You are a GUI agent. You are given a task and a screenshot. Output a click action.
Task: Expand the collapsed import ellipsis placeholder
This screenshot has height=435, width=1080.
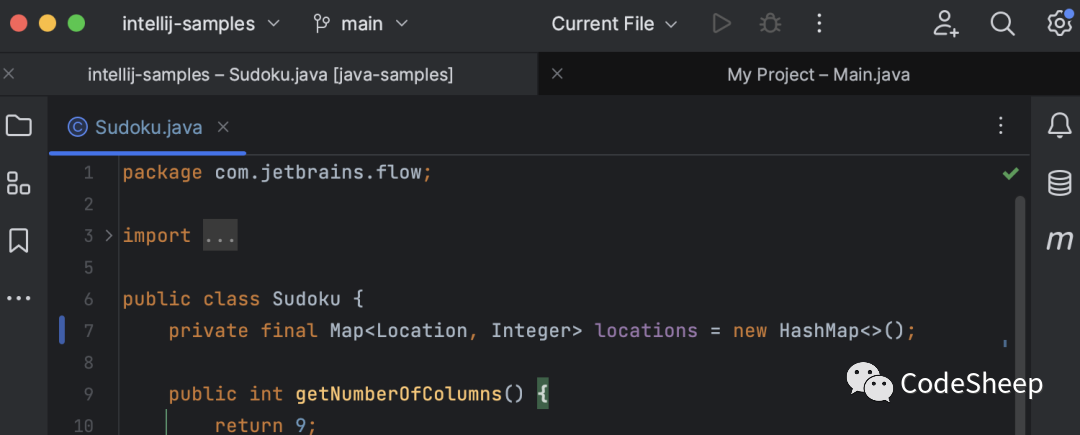220,235
